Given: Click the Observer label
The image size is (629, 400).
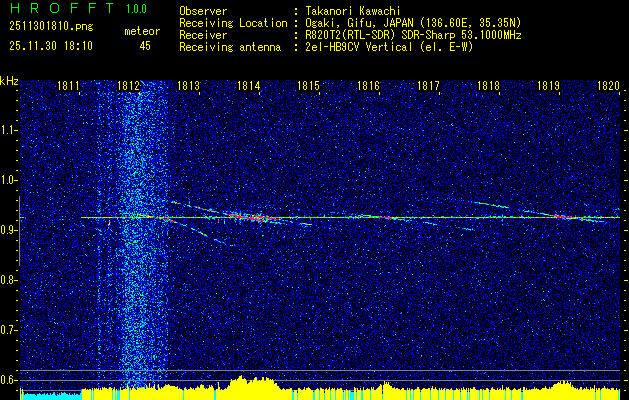Looking at the screenshot, I should pyautogui.click(x=203, y=11).
